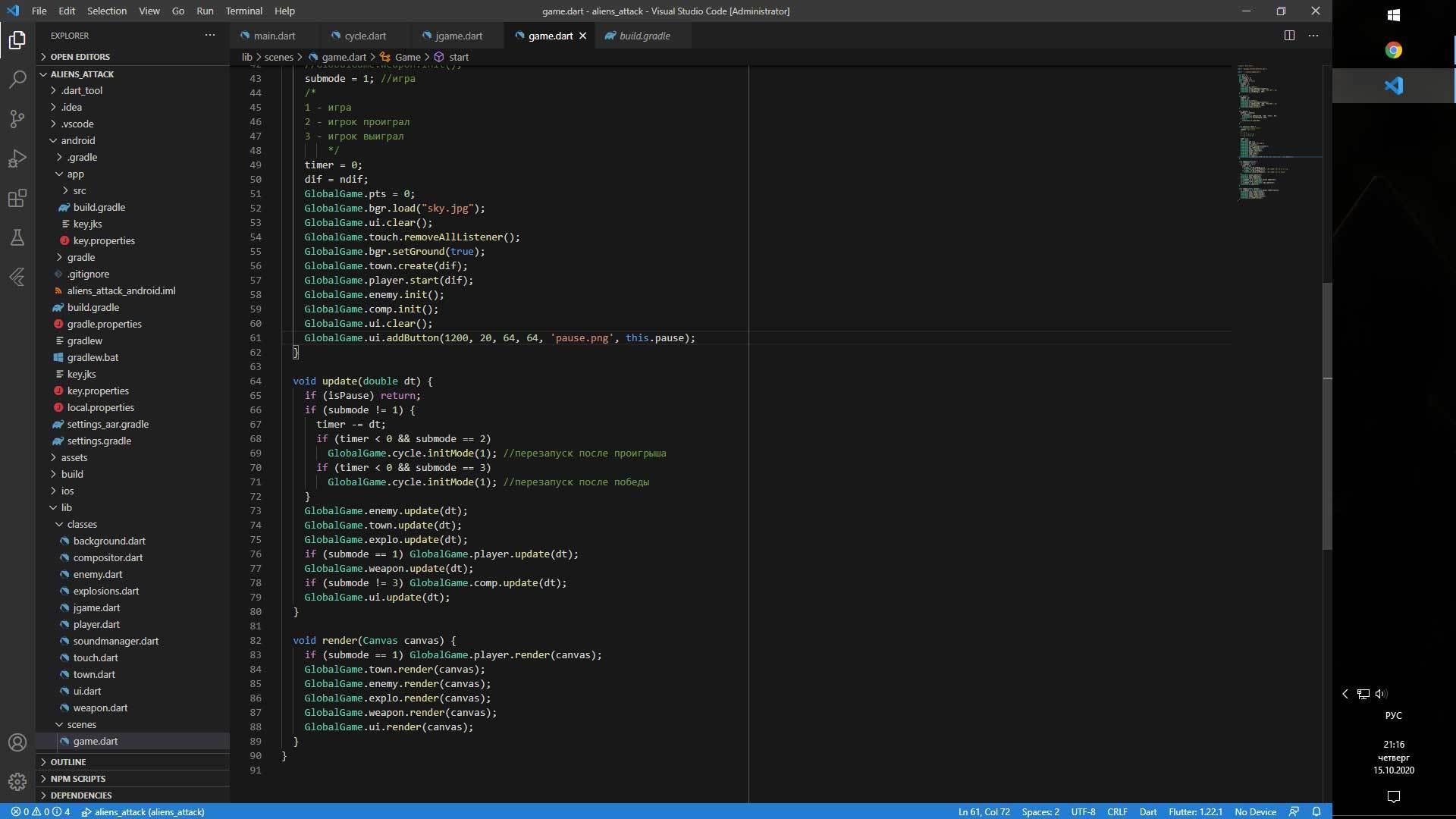The width and height of the screenshot is (1456, 819).
Task: Expand the OUTLINE section
Action: [67, 762]
